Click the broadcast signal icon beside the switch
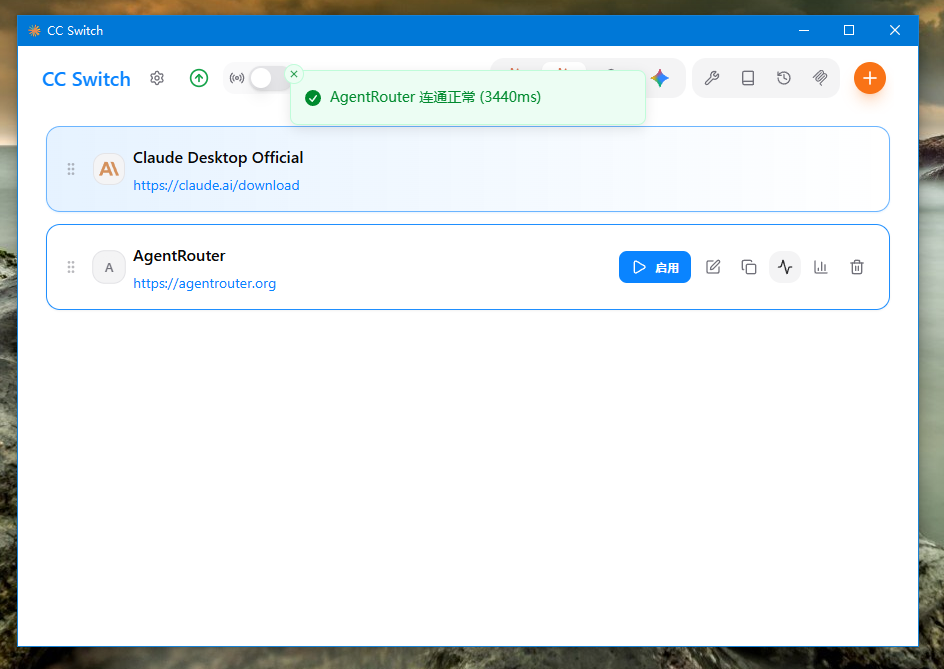Screen dimensions: 944x669 (237, 78)
